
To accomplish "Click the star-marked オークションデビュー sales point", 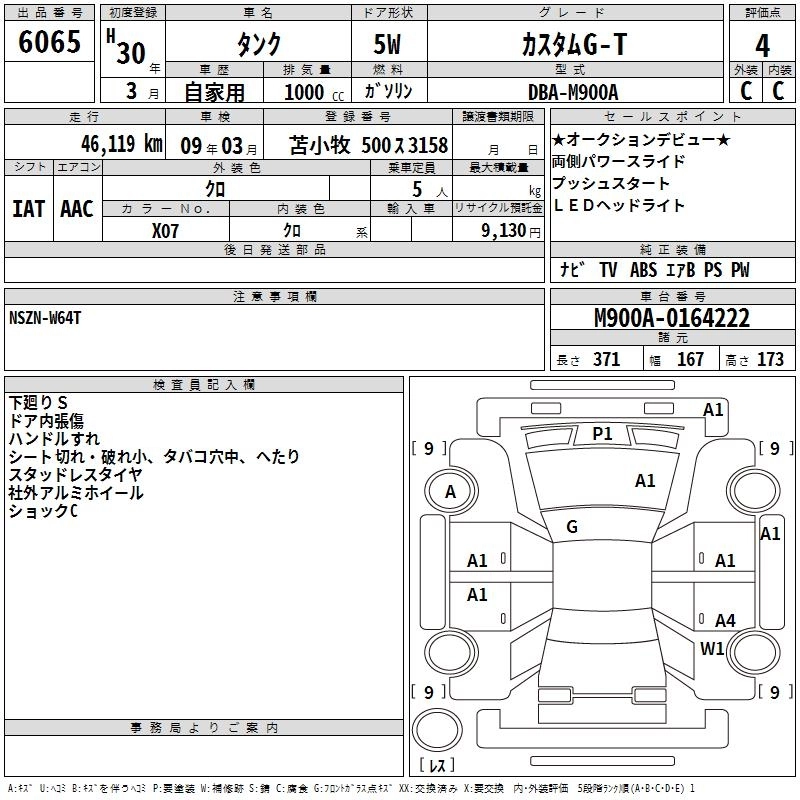I will point(640,139).
